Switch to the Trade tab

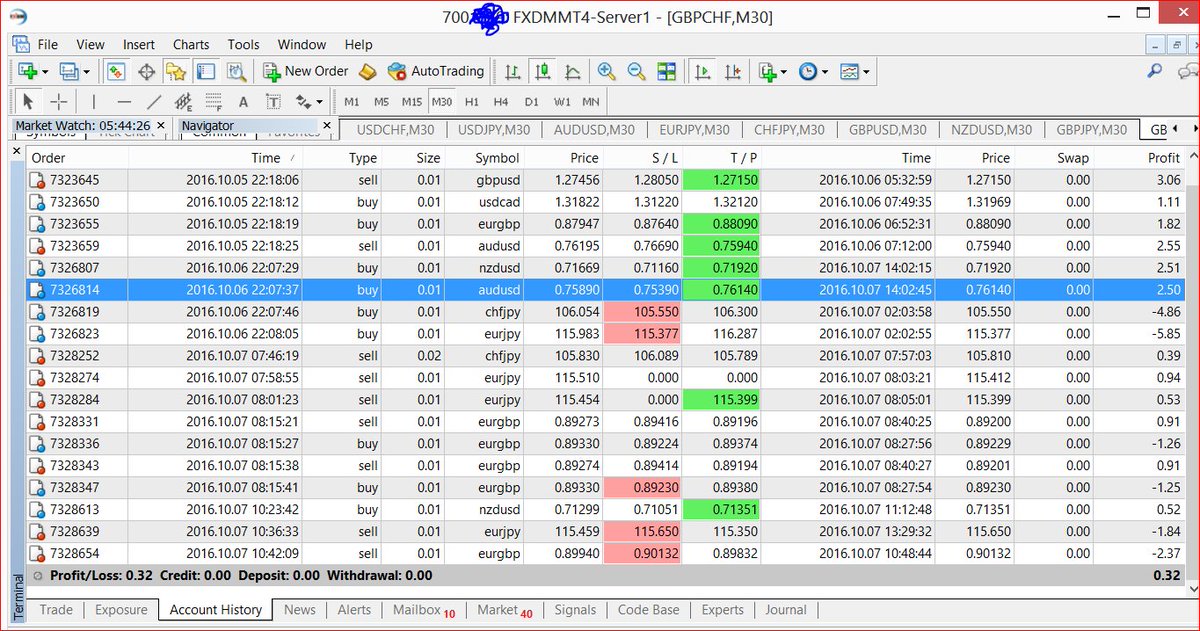(55, 610)
